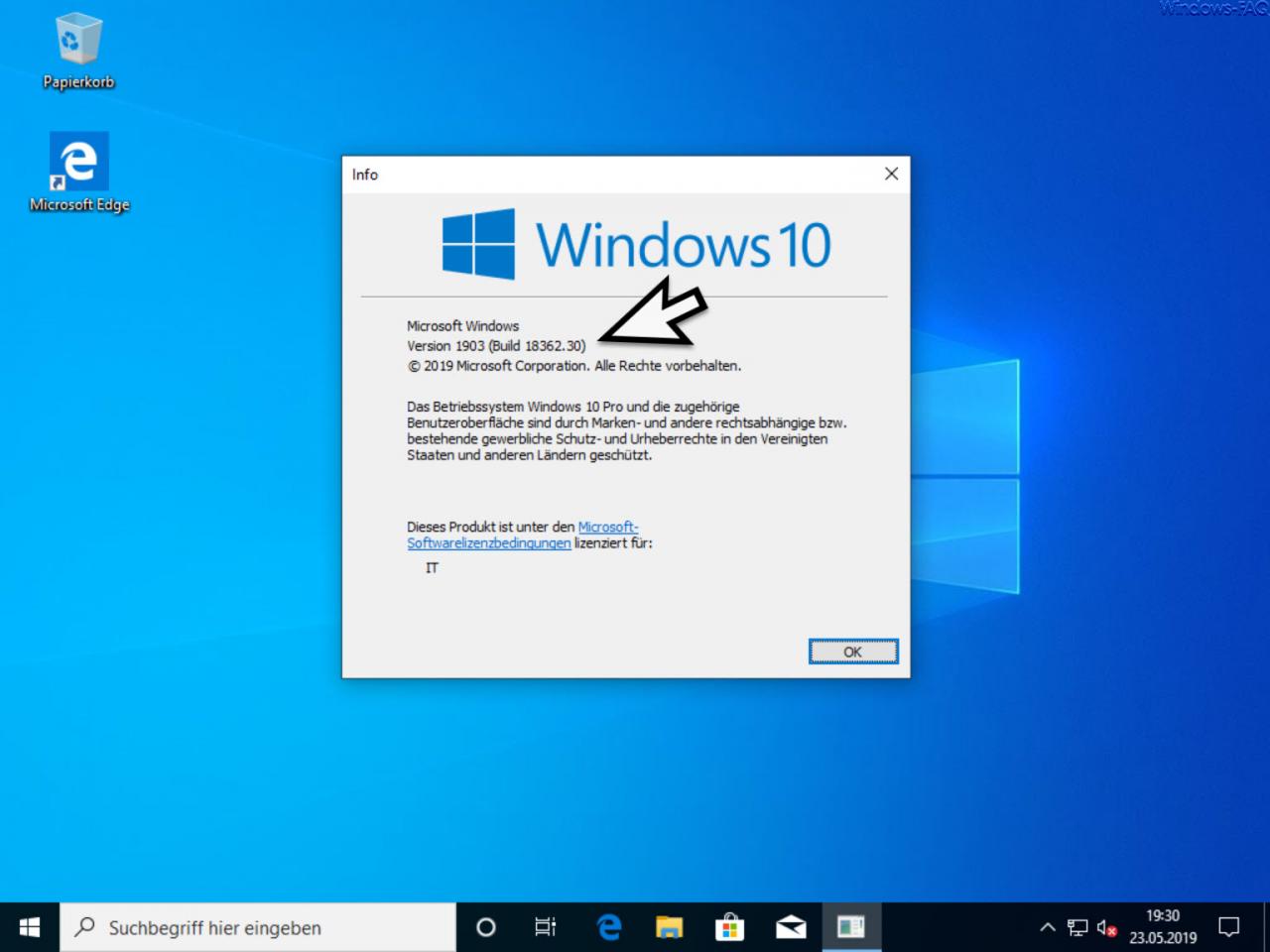Click the Microsoft Windows text line

tap(462, 326)
